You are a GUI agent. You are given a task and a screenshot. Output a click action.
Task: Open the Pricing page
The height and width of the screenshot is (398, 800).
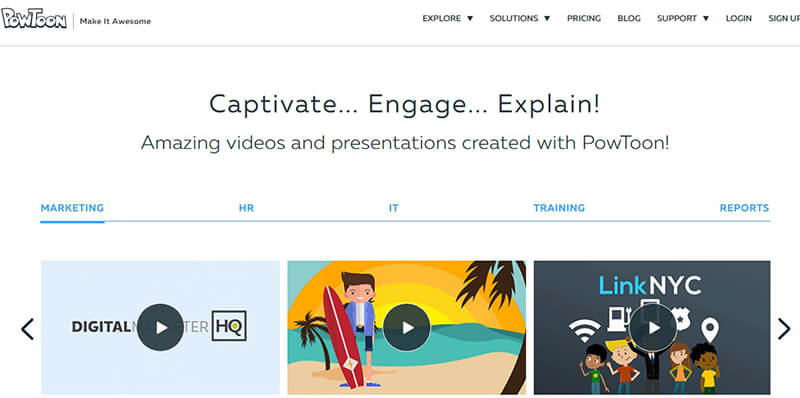point(584,18)
